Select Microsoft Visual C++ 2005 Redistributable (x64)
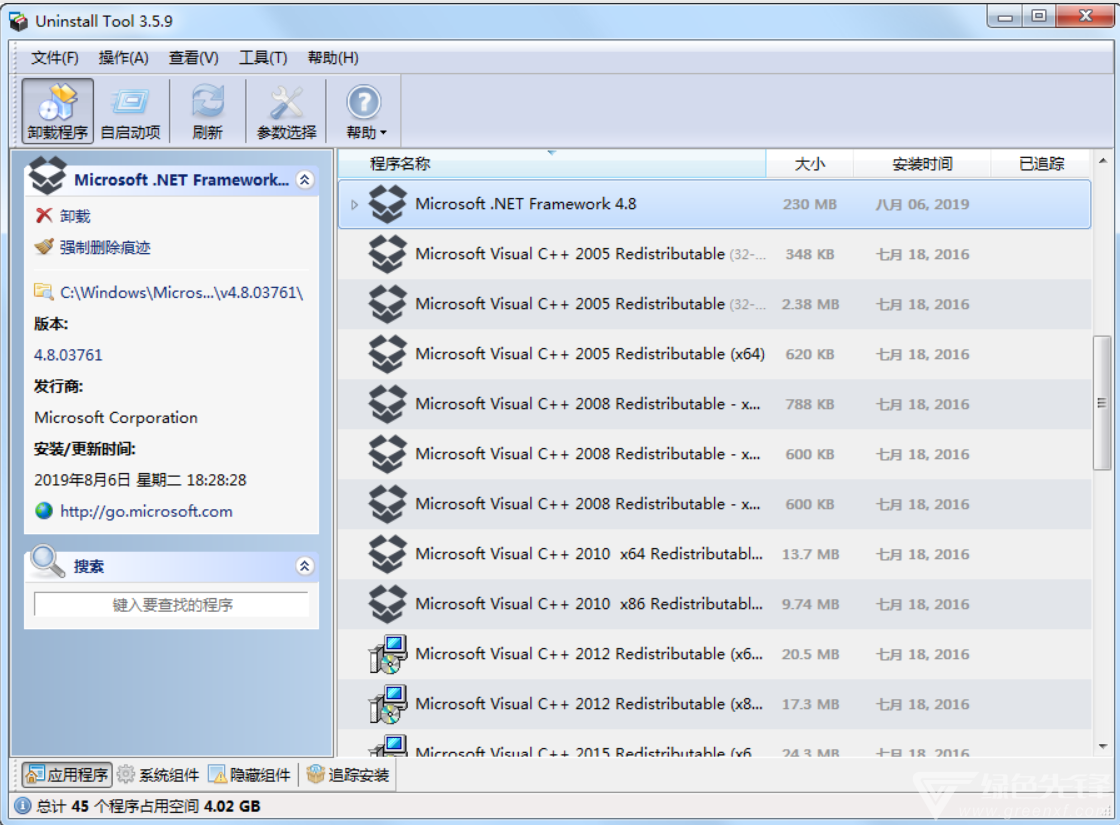This screenshot has height=825, width=1120. (714, 354)
